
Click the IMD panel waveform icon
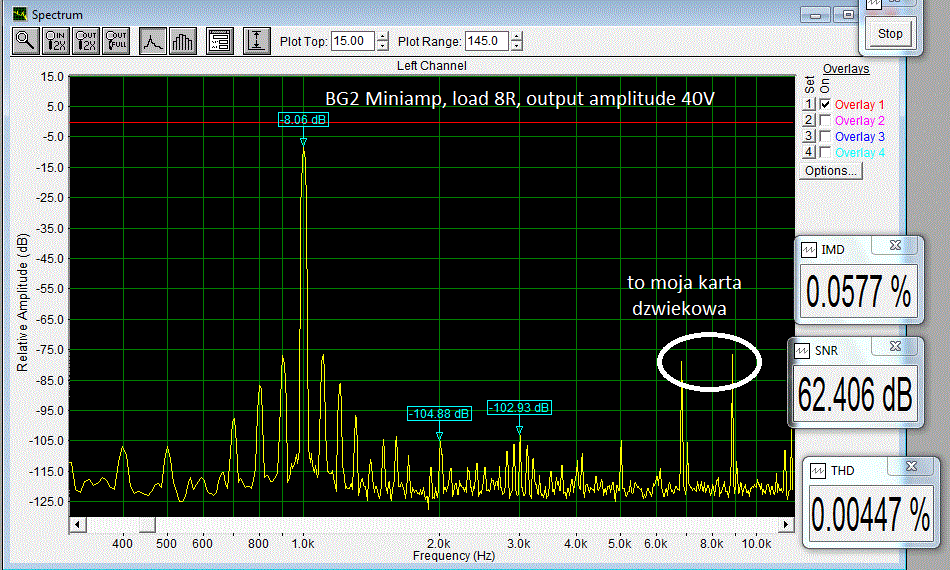click(809, 250)
